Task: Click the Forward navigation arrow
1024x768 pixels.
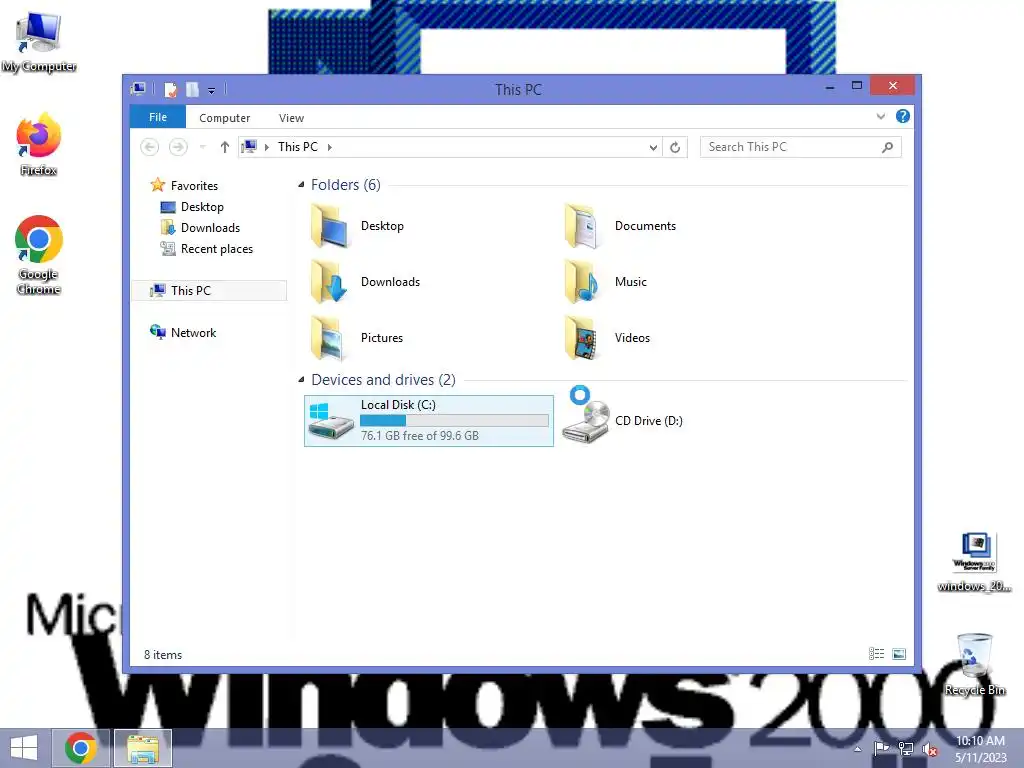Action: pyautogui.click(x=178, y=147)
